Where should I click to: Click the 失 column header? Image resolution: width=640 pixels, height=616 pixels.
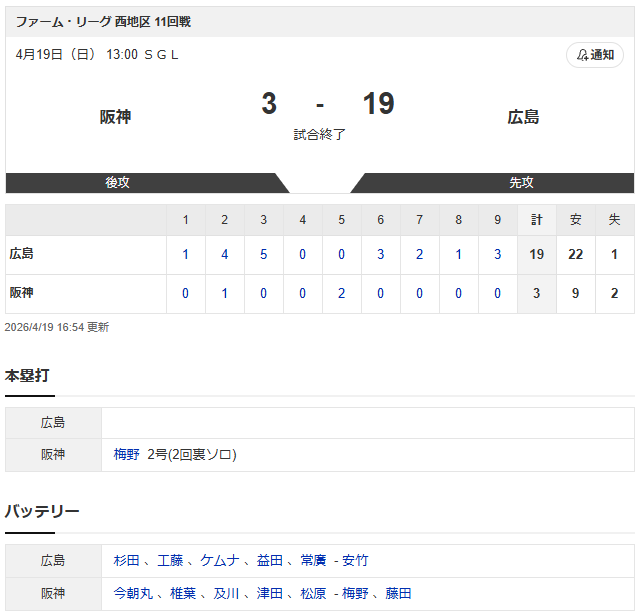615,220
